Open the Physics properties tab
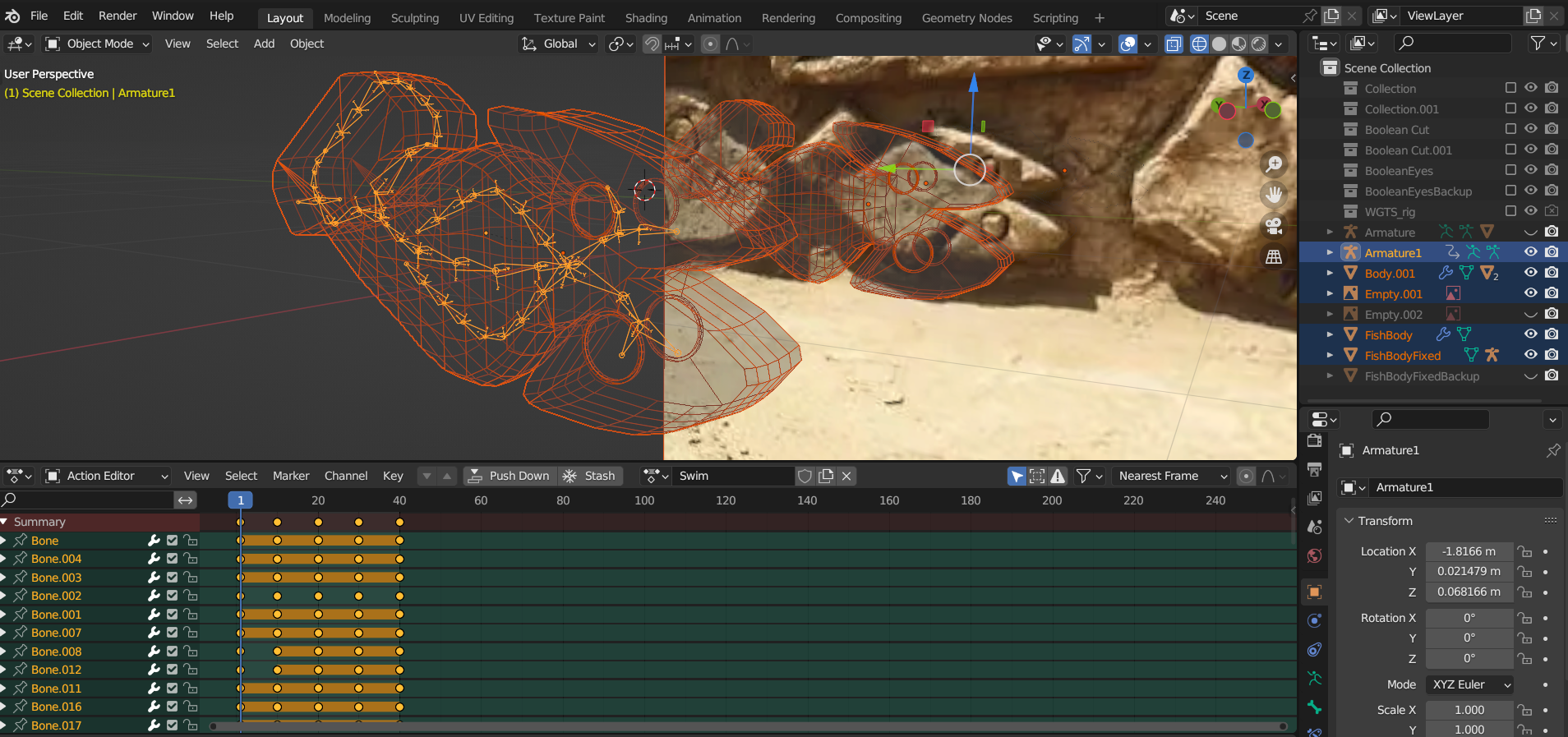The width and height of the screenshot is (1568, 737). pyautogui.click(x=1314, y=621)
